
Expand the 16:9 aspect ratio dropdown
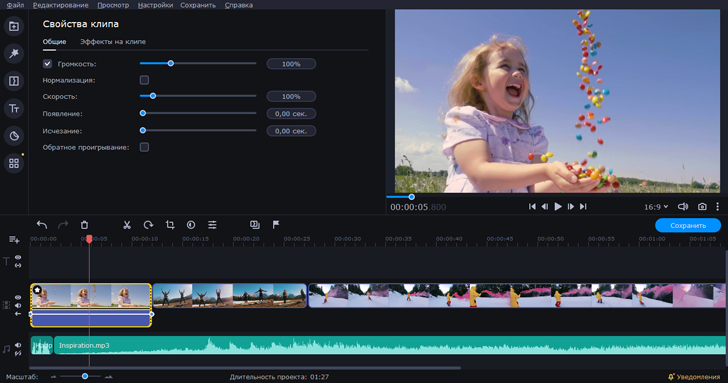point(656,207)
